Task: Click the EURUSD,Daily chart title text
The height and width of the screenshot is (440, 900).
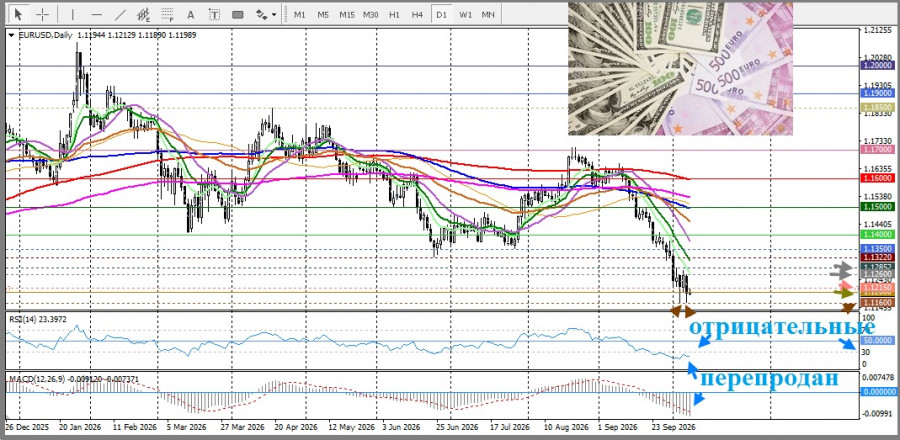Action: (45, 35)
